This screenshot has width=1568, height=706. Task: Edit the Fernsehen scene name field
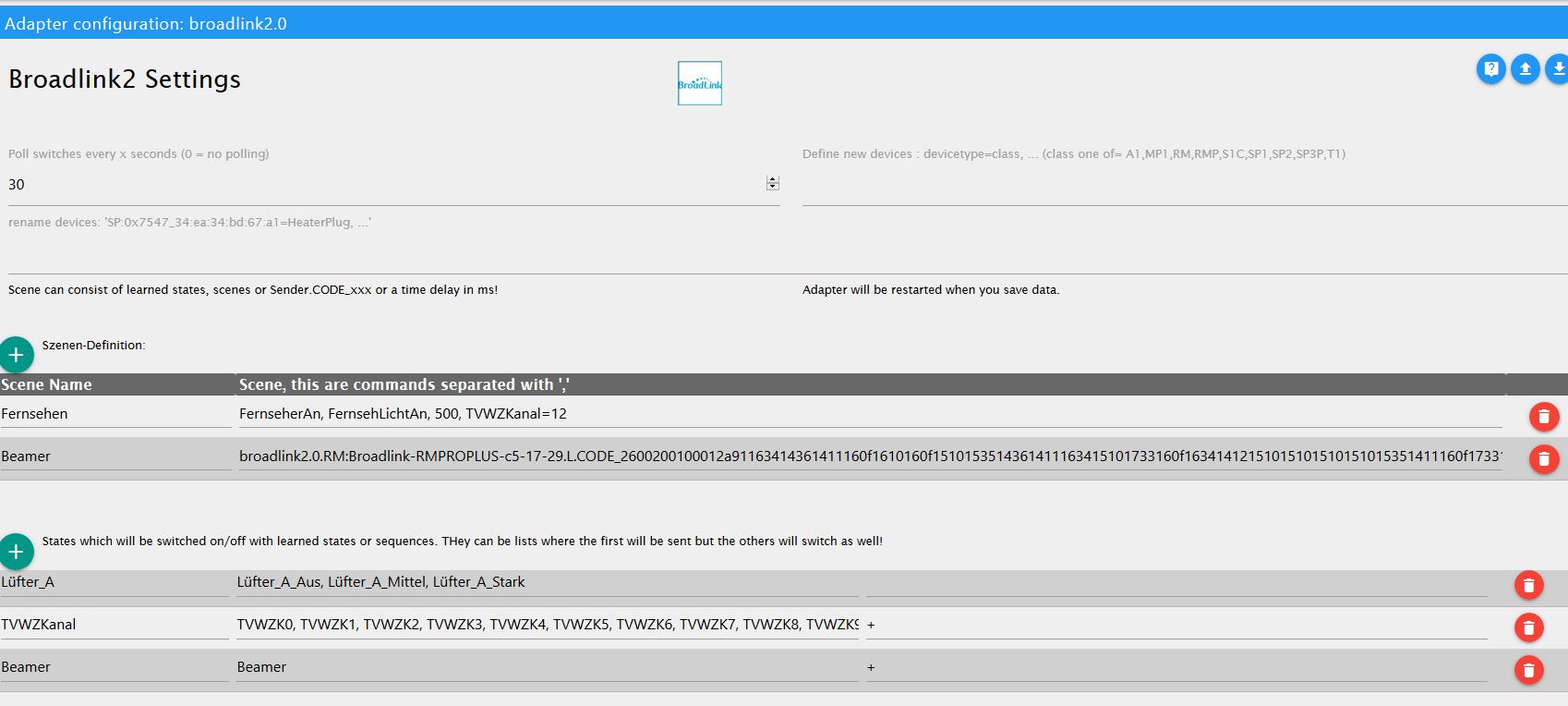tap(115, 414)
